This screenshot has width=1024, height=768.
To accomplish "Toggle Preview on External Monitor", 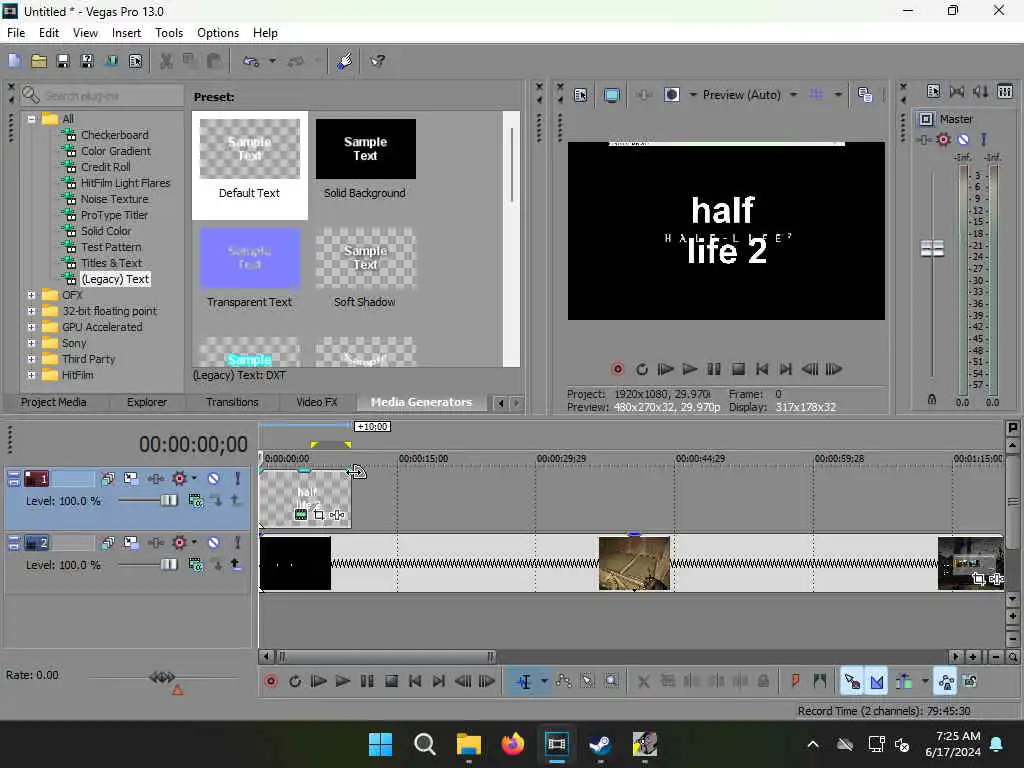I will [x=612, y=95].
